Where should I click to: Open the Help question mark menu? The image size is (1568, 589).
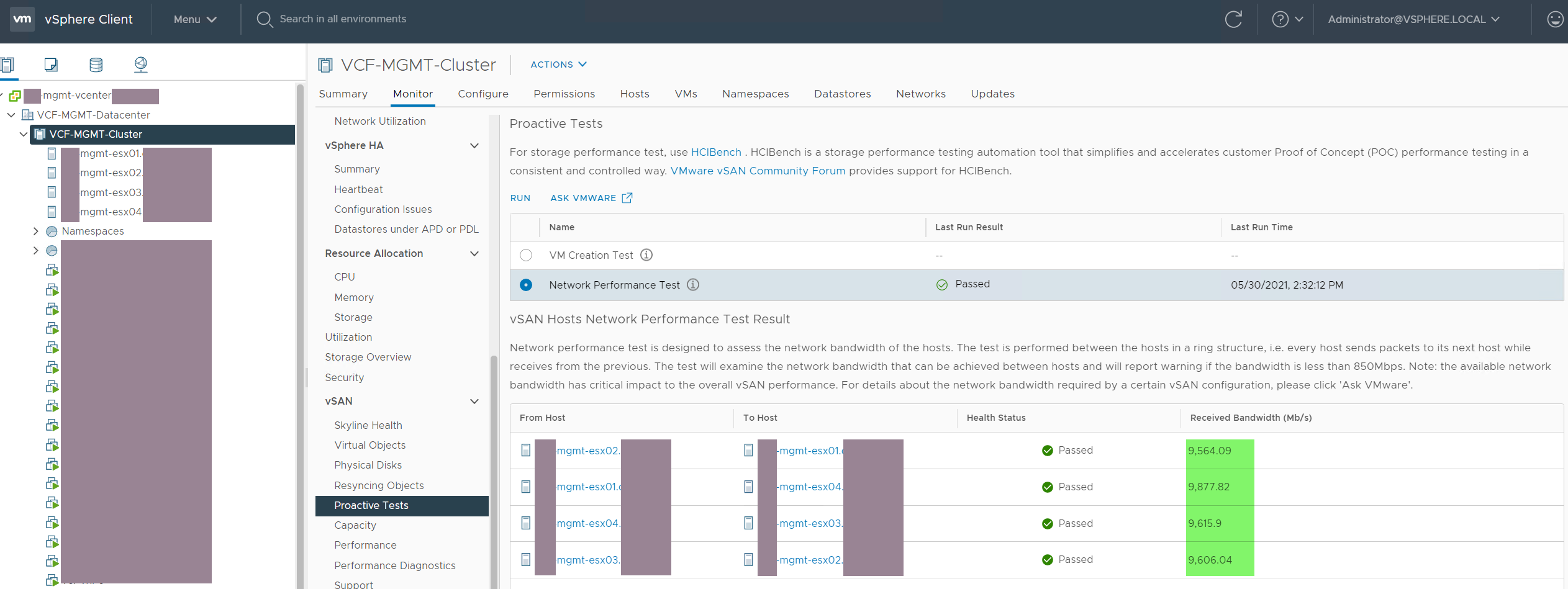tap(1287, 19)
